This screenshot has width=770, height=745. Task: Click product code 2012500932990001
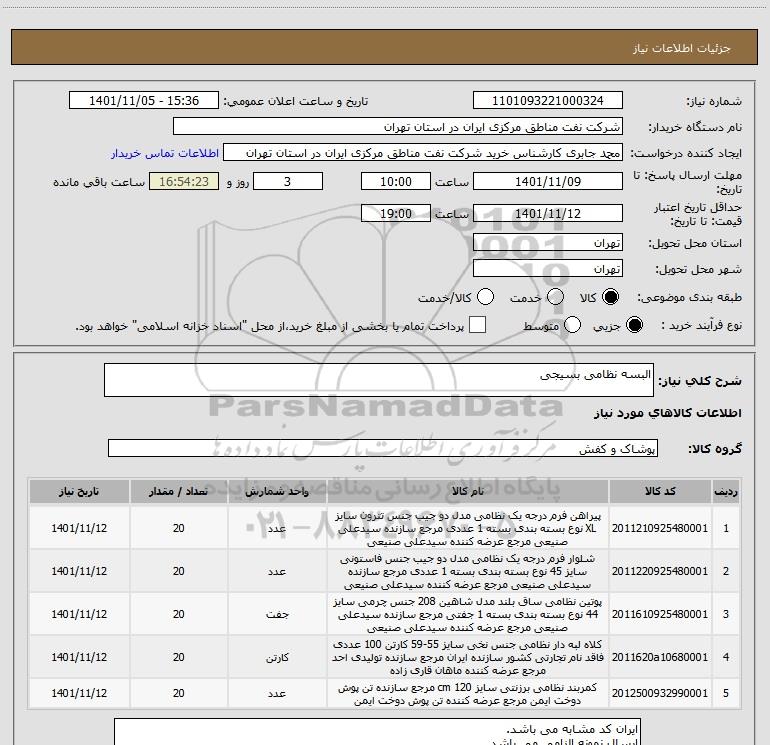pos(660,693)
